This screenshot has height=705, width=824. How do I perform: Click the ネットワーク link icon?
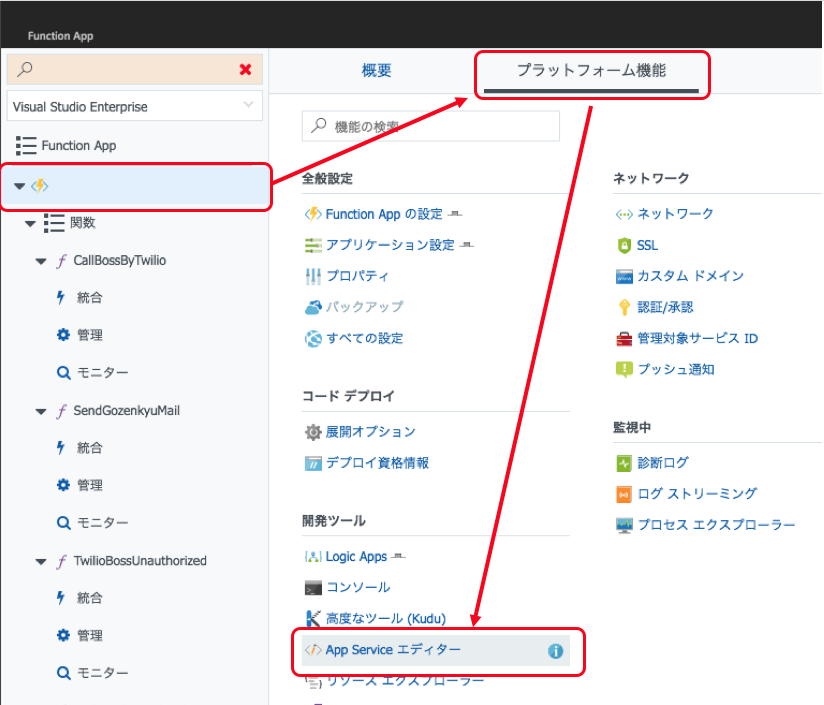coord(624,214)
